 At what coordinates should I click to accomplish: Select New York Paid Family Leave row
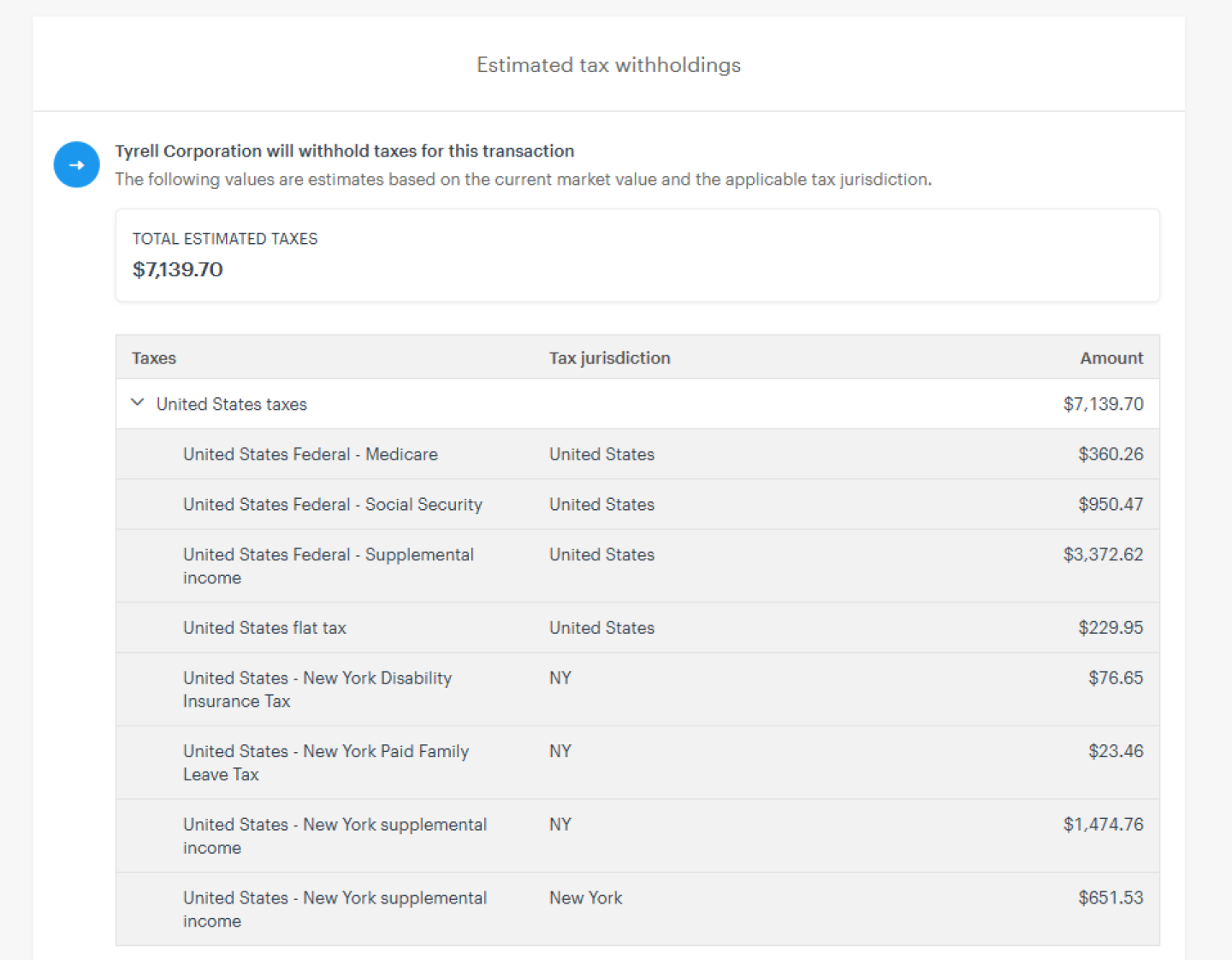(637, 763)
